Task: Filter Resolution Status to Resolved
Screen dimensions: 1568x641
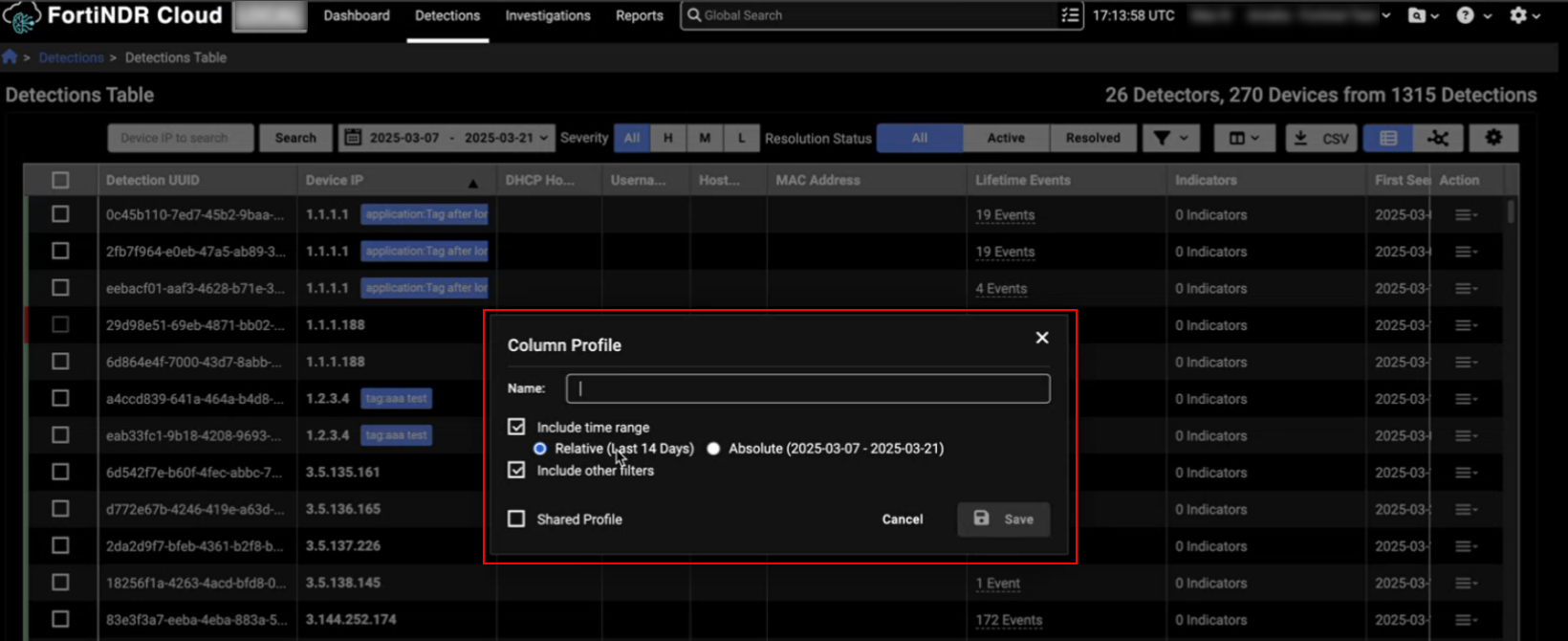Action: pos(1093,138)
